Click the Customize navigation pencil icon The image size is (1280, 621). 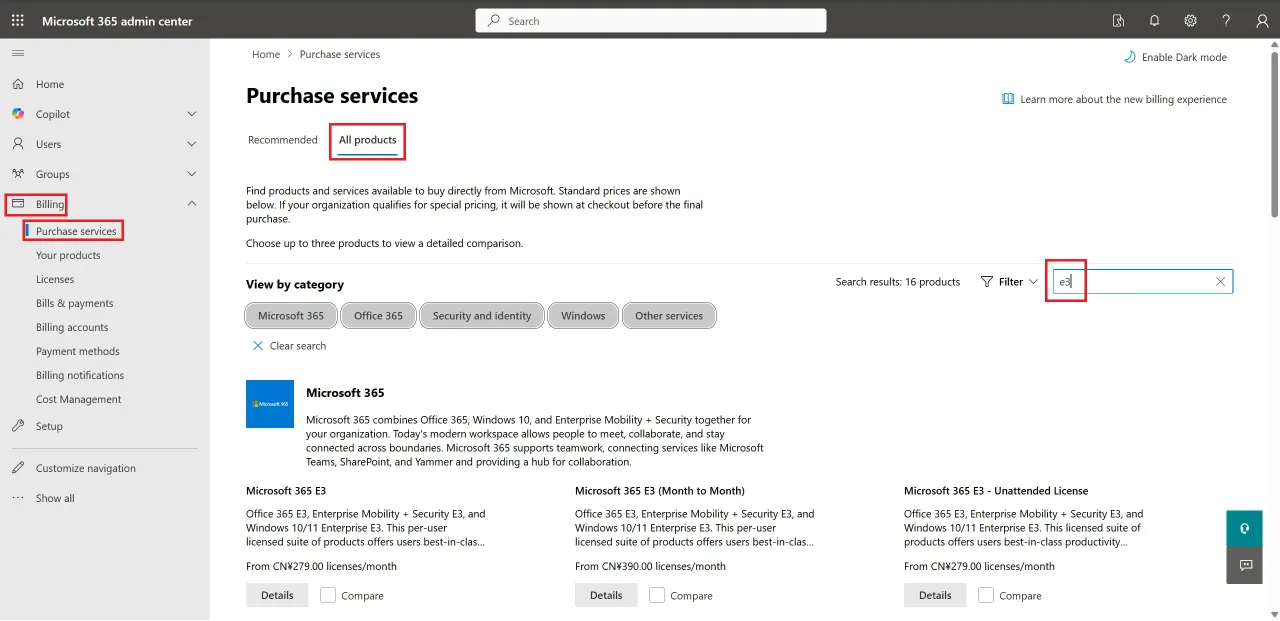(x=18, y=468)
